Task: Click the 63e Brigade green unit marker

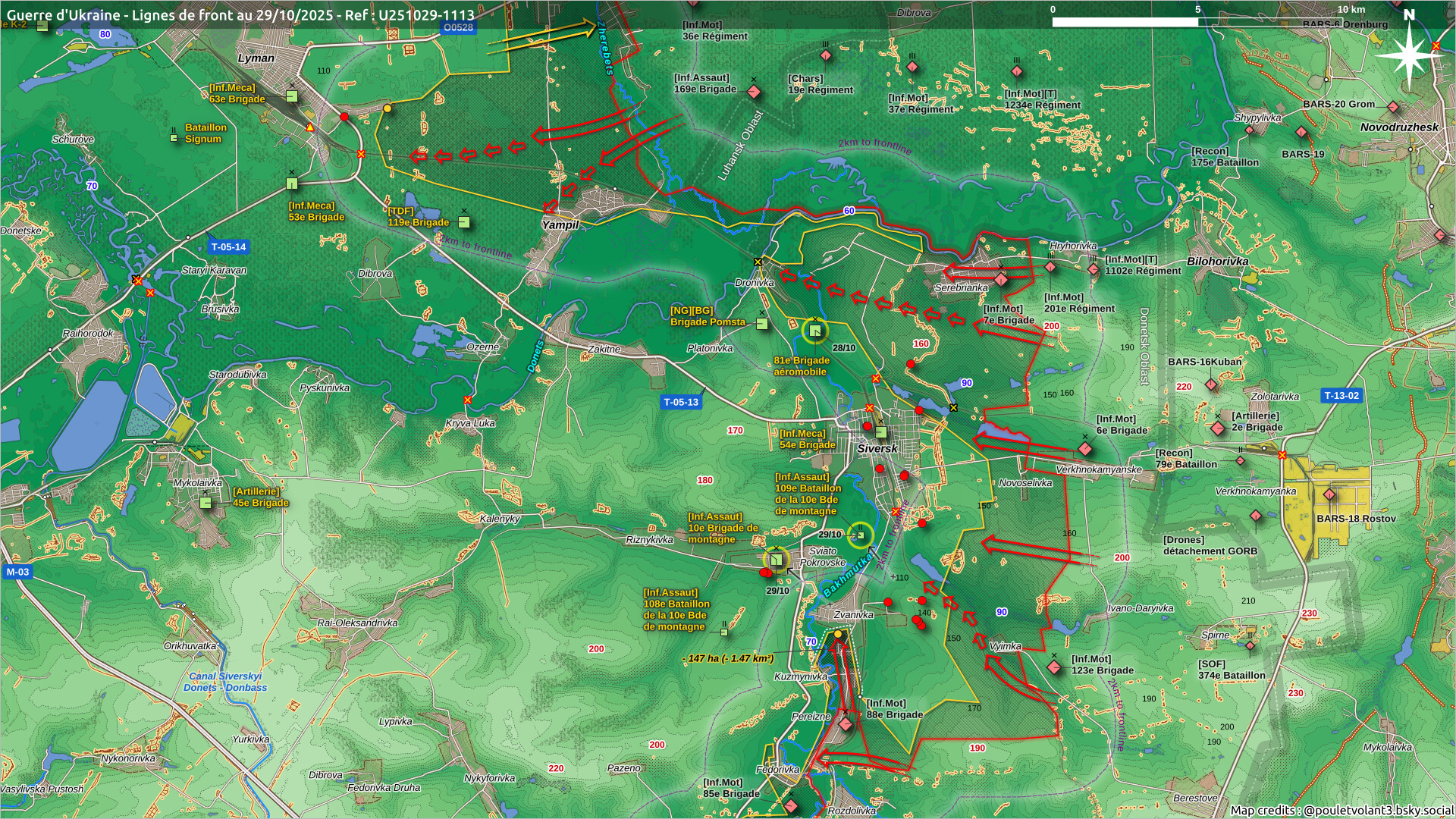Action: point(292,96)
